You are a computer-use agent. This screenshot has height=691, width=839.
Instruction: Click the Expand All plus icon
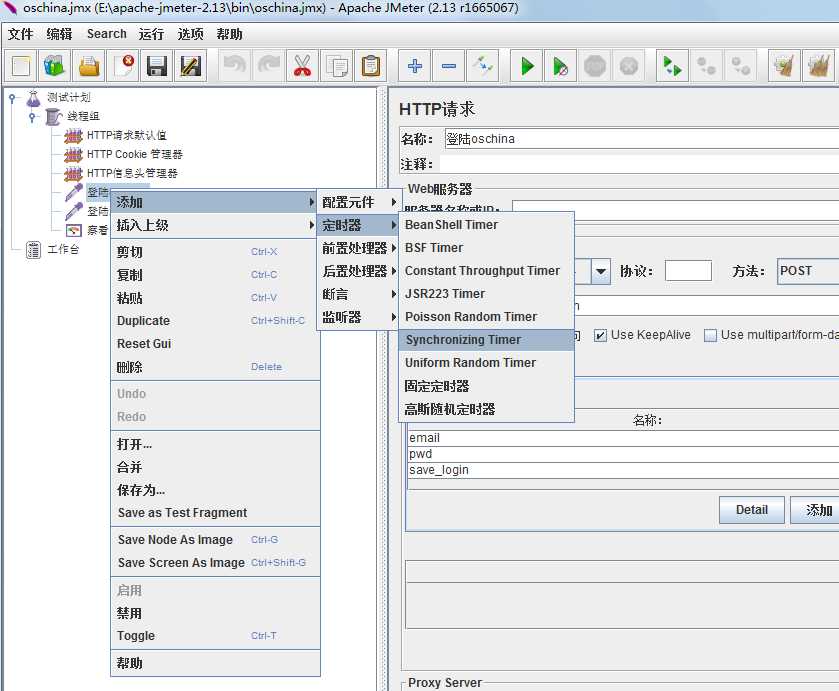coord(415,66)
